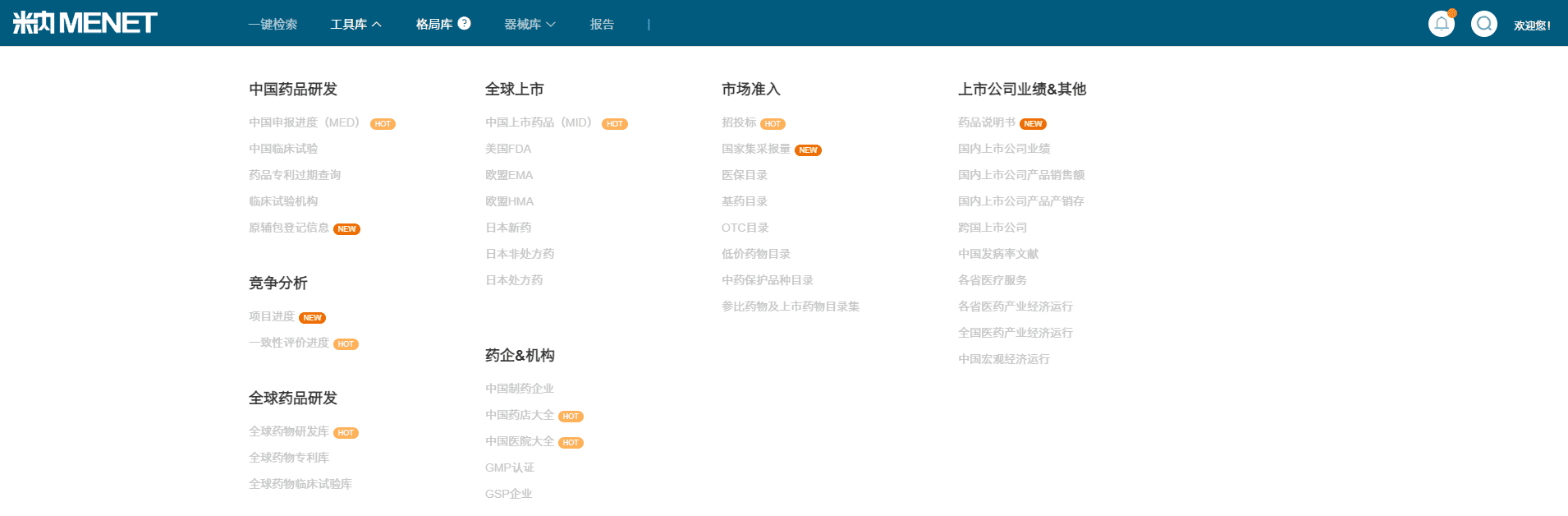Click the 中国药品研发 section heading
The height and width of the screenshot is (516, 1568).
pos(293,89)
